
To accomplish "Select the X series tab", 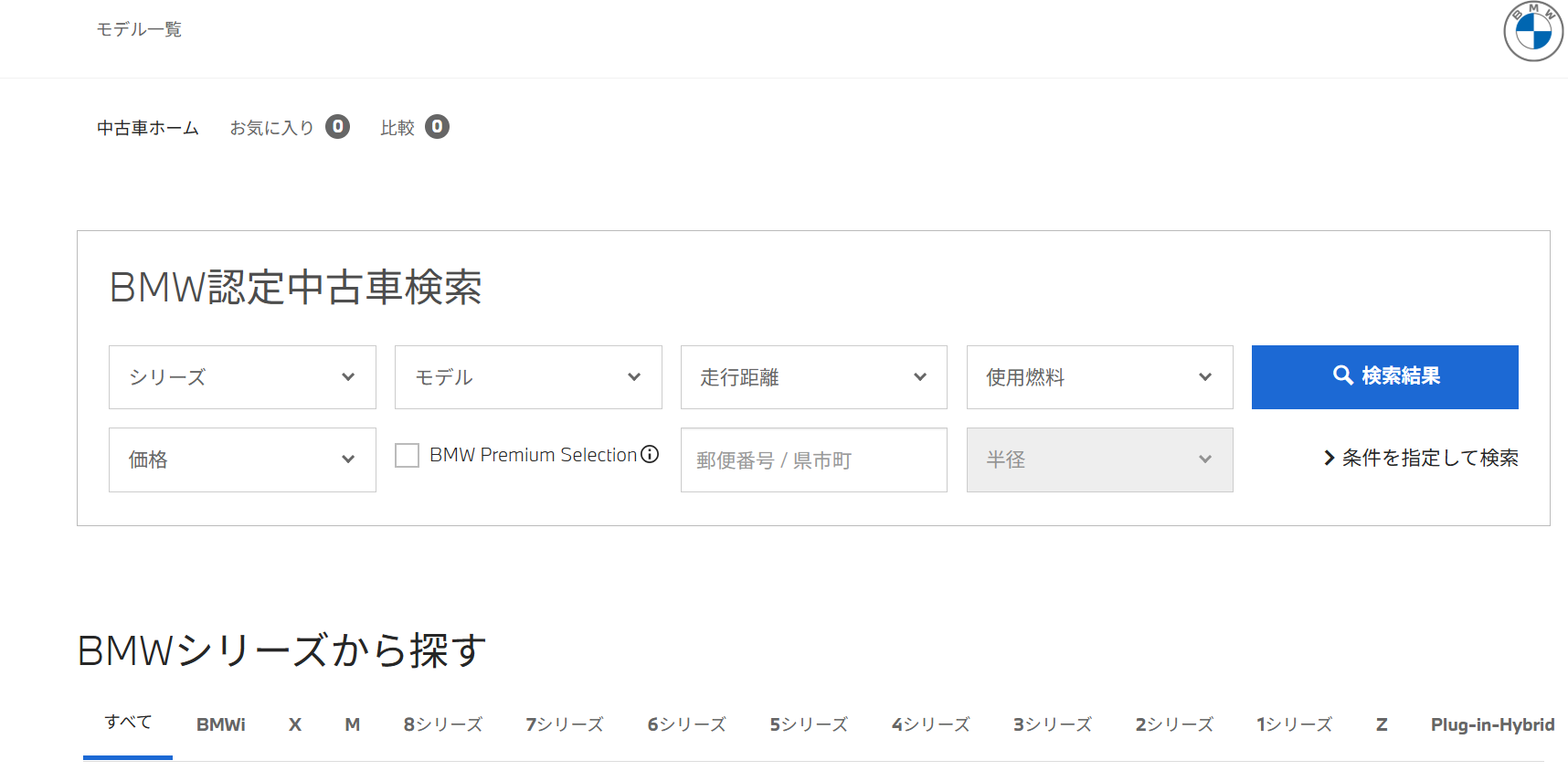I will coord(295,724).
